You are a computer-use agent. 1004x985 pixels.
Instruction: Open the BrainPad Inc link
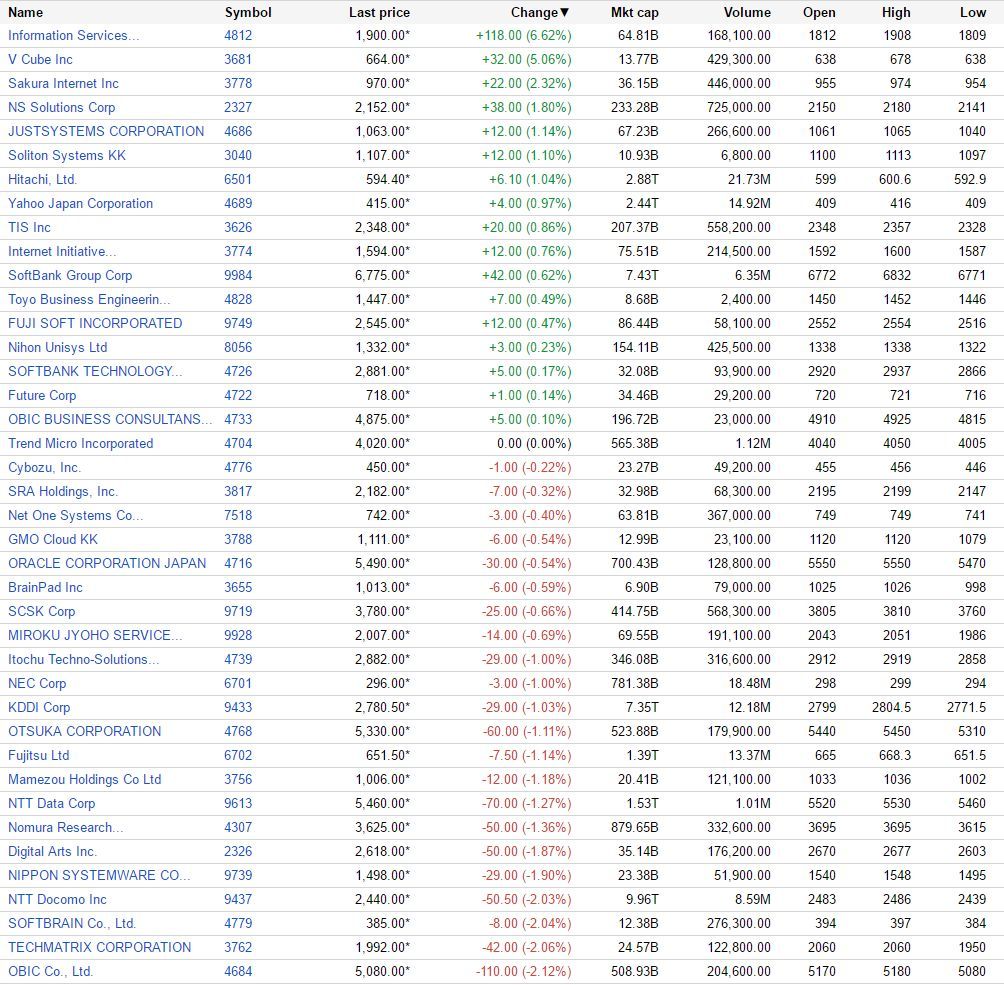click(x=45, y=588)
